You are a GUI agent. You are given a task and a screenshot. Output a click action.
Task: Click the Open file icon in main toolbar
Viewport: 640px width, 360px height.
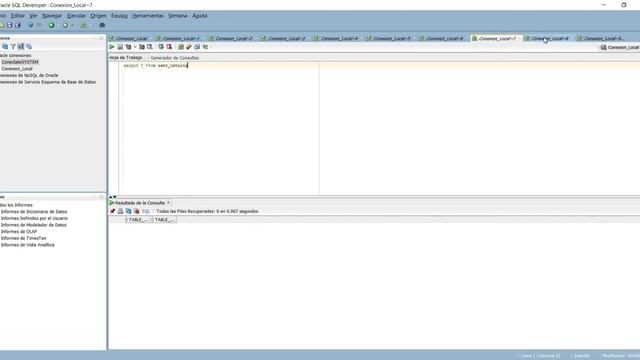click(2, 25)
